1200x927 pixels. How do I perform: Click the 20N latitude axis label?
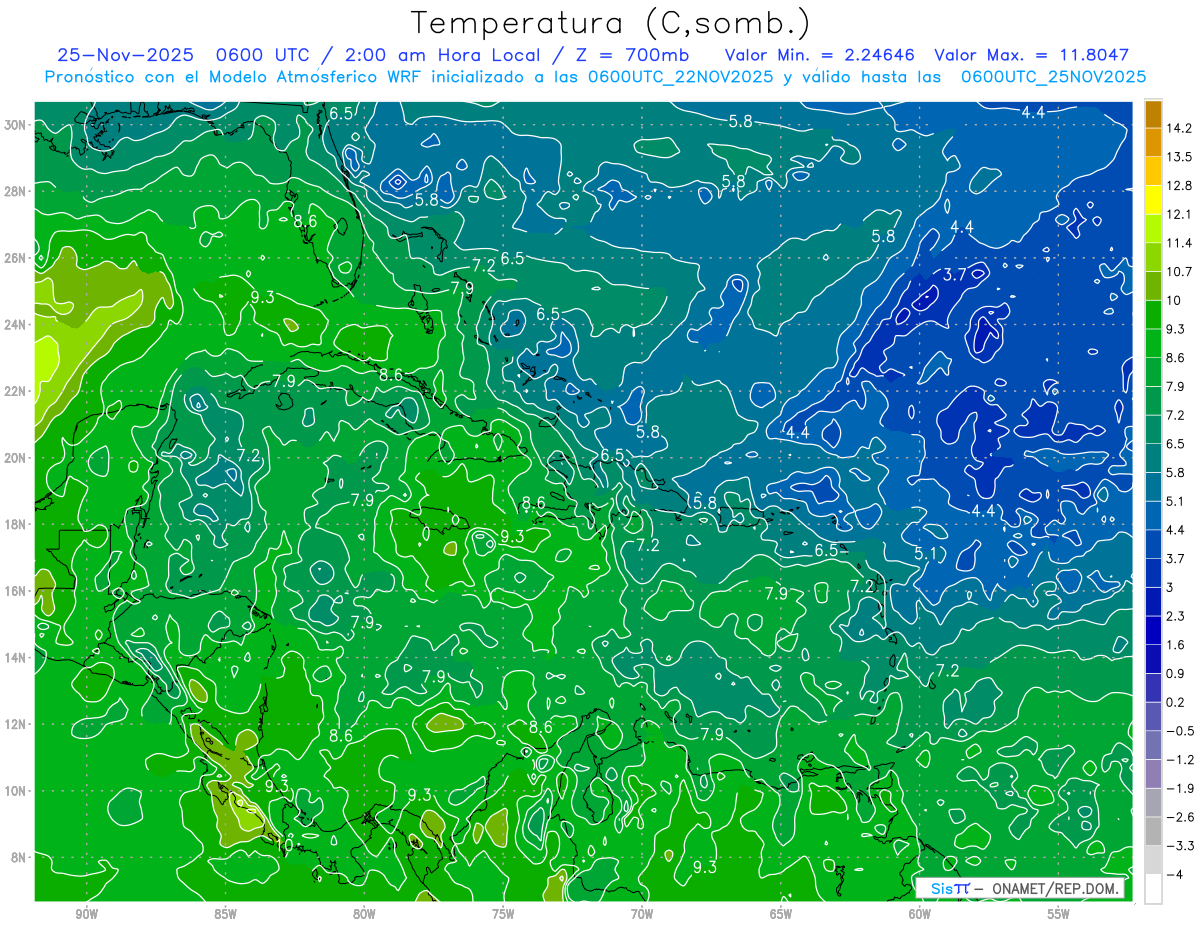(x=17, y=458)
